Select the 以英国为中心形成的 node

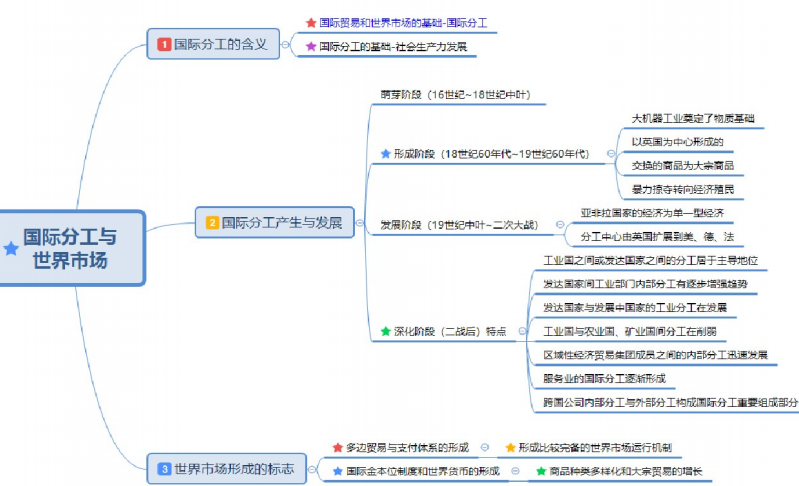coord(677,142)
